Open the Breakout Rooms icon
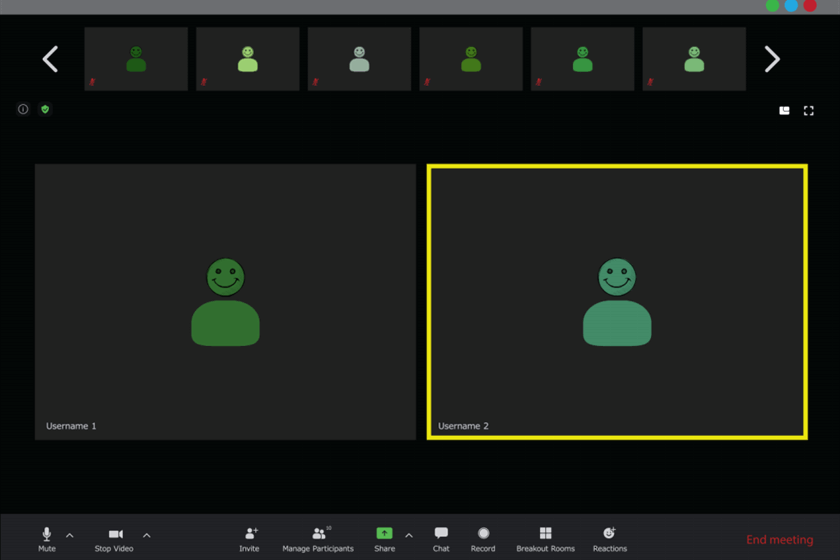This screenshot has height=560, width=840. [x=545, y=534]
